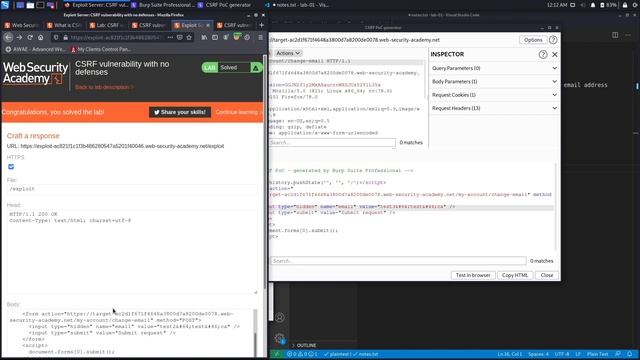Screen dimensions: 640x360
Task: Open a new Firefox tab with plus
Action: pyautogui.click(x=261, y=25)
